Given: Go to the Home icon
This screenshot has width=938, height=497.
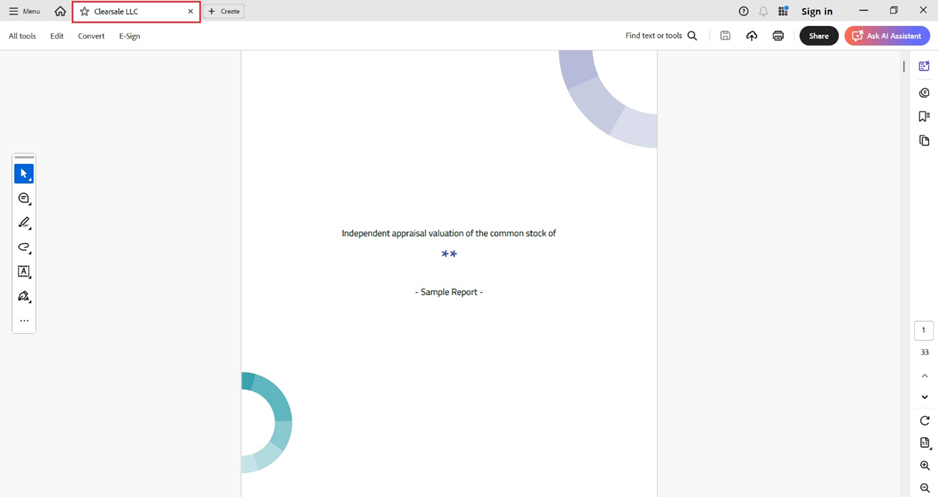Looking at the screenshot, I should 60,11.
